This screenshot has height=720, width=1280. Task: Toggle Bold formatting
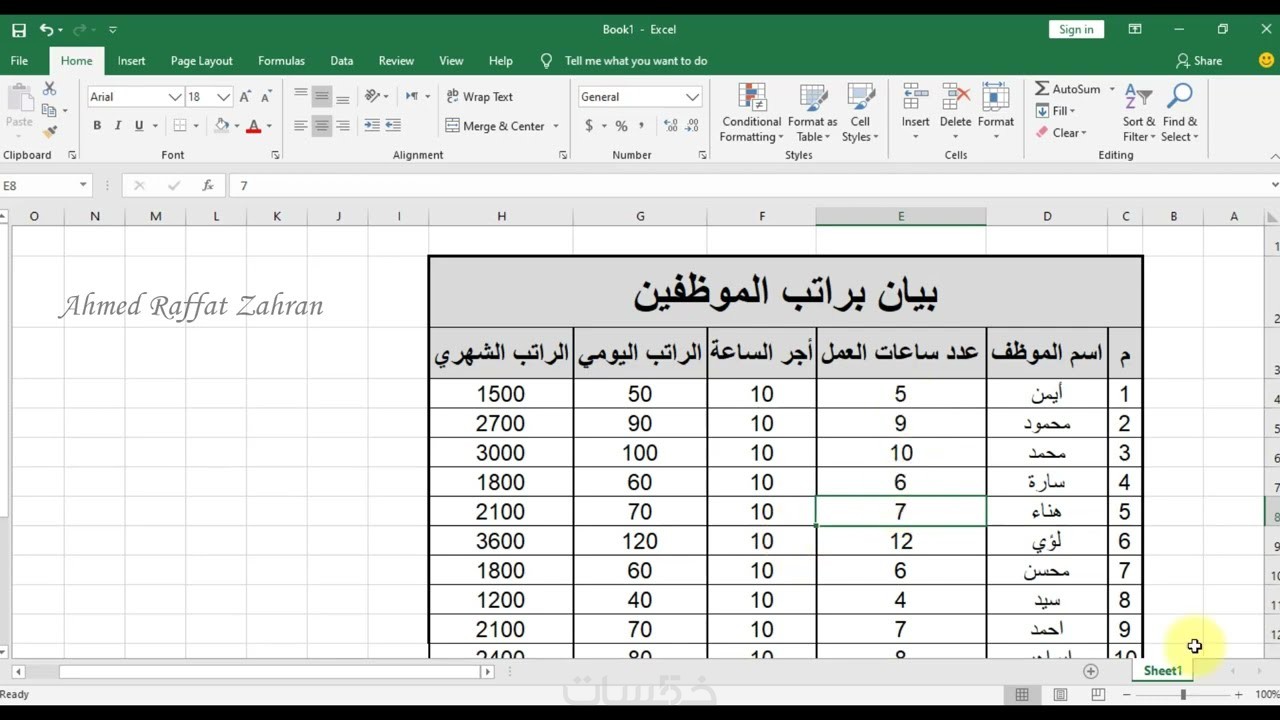[x=97, y=126]
